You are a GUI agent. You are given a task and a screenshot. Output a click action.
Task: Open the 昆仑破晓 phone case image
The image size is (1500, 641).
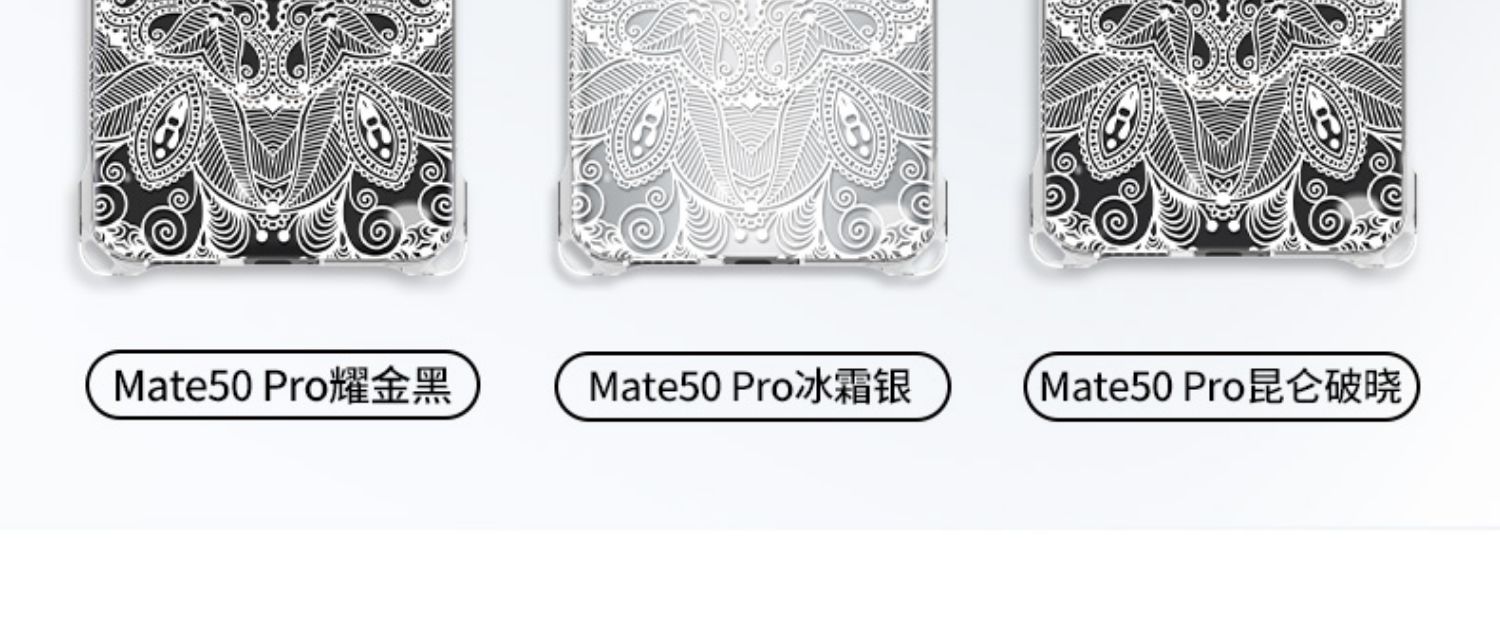coord(1226,135)
